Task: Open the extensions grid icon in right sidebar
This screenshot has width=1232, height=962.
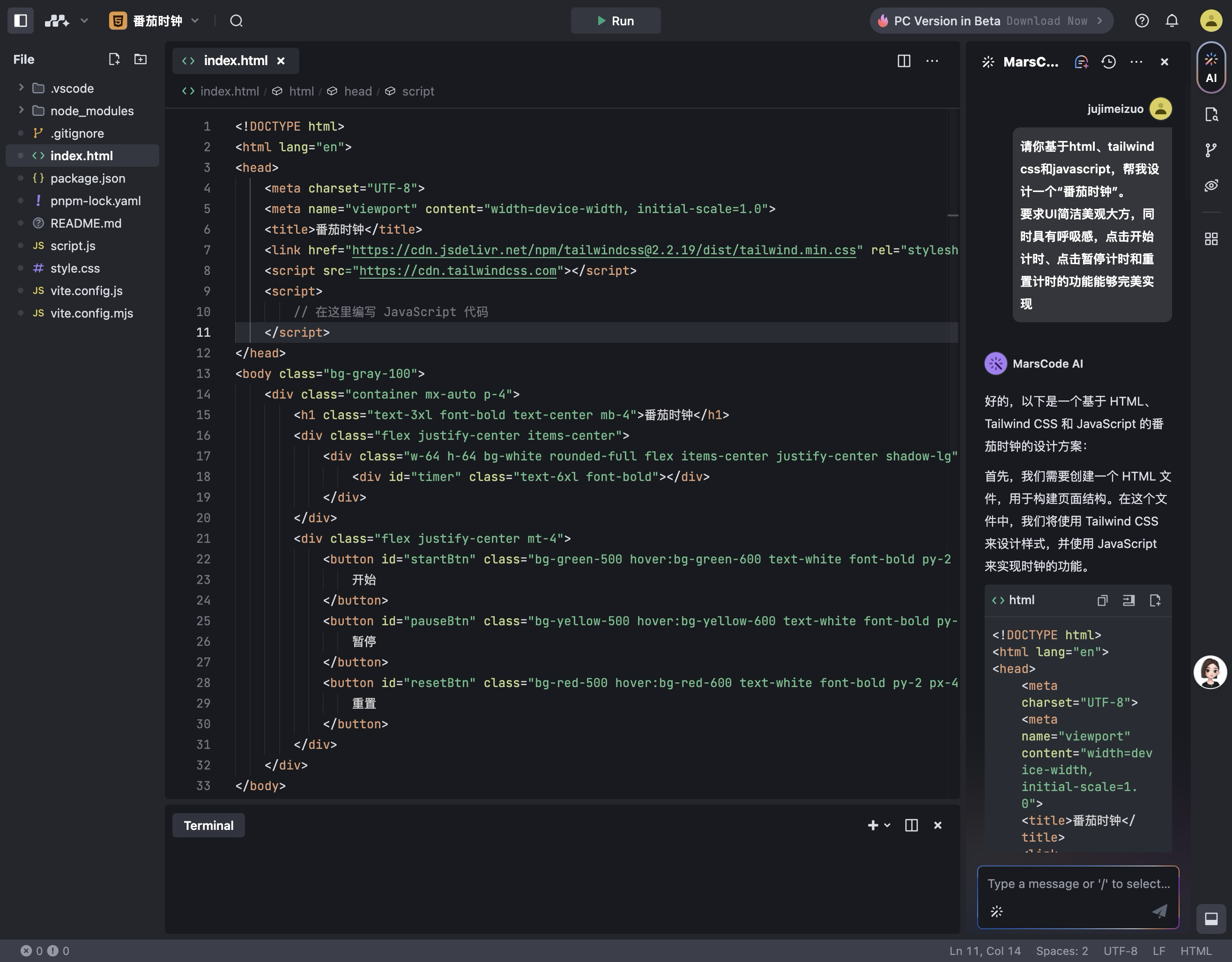Action: (1210, 239)
